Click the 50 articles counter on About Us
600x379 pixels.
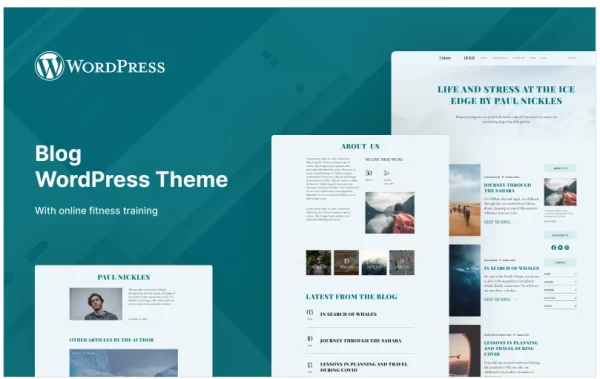pos(369,175)
